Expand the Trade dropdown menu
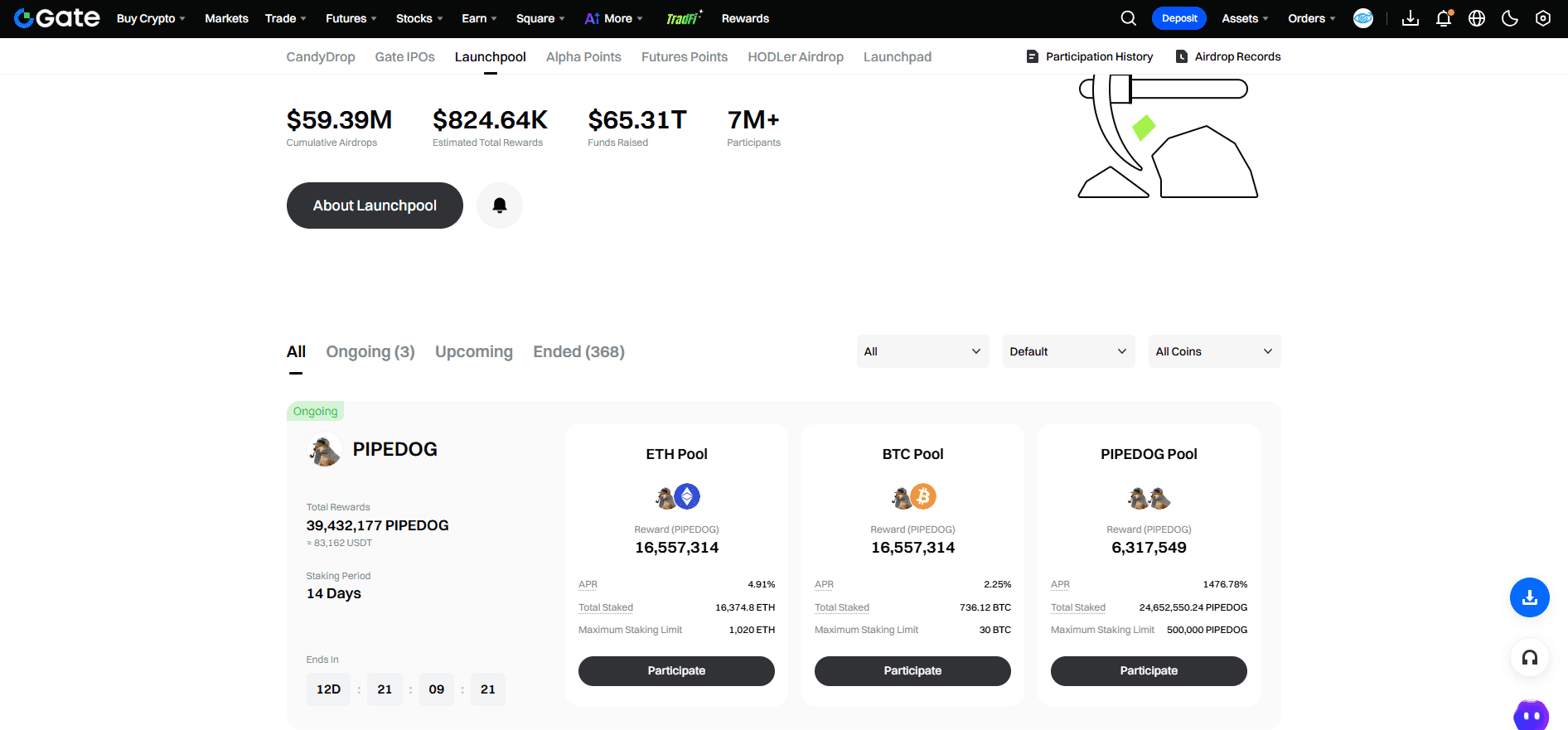This screenshot has width=1568, height=730. pos(286,18)
